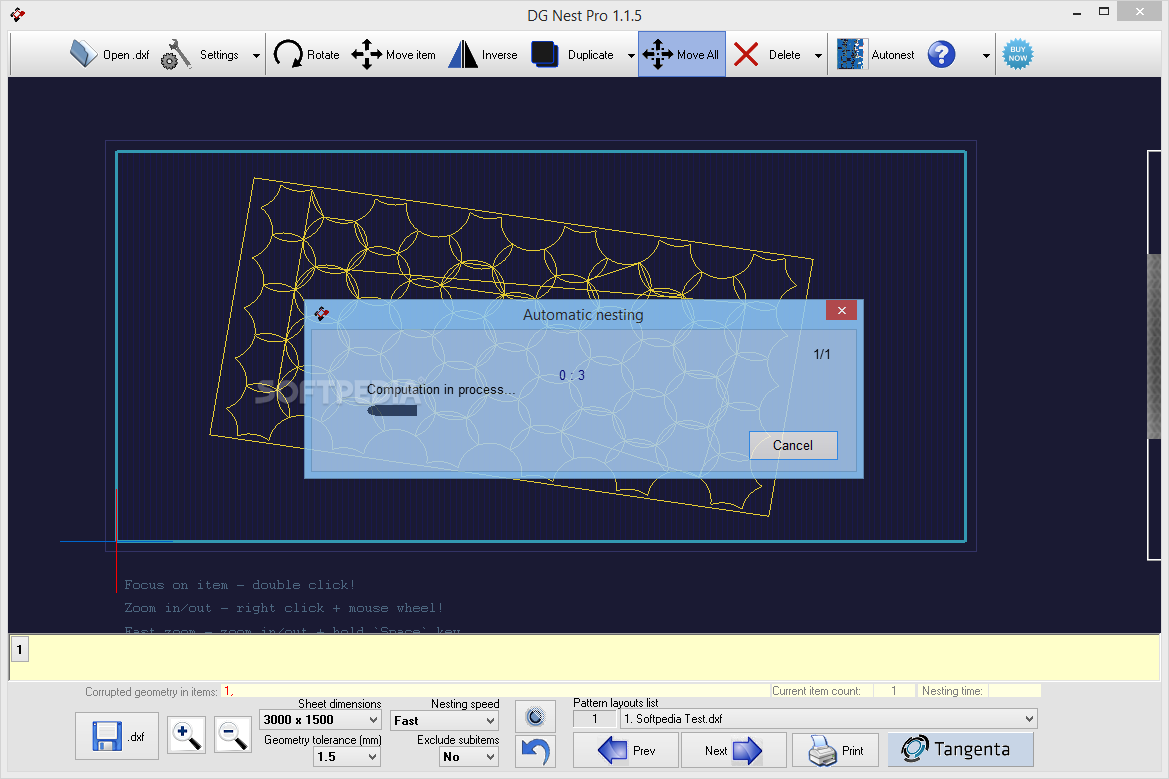The image size is (1169, 779).
Task: Click the right vertical scrollbar thumb
Action: [1154, 345]
